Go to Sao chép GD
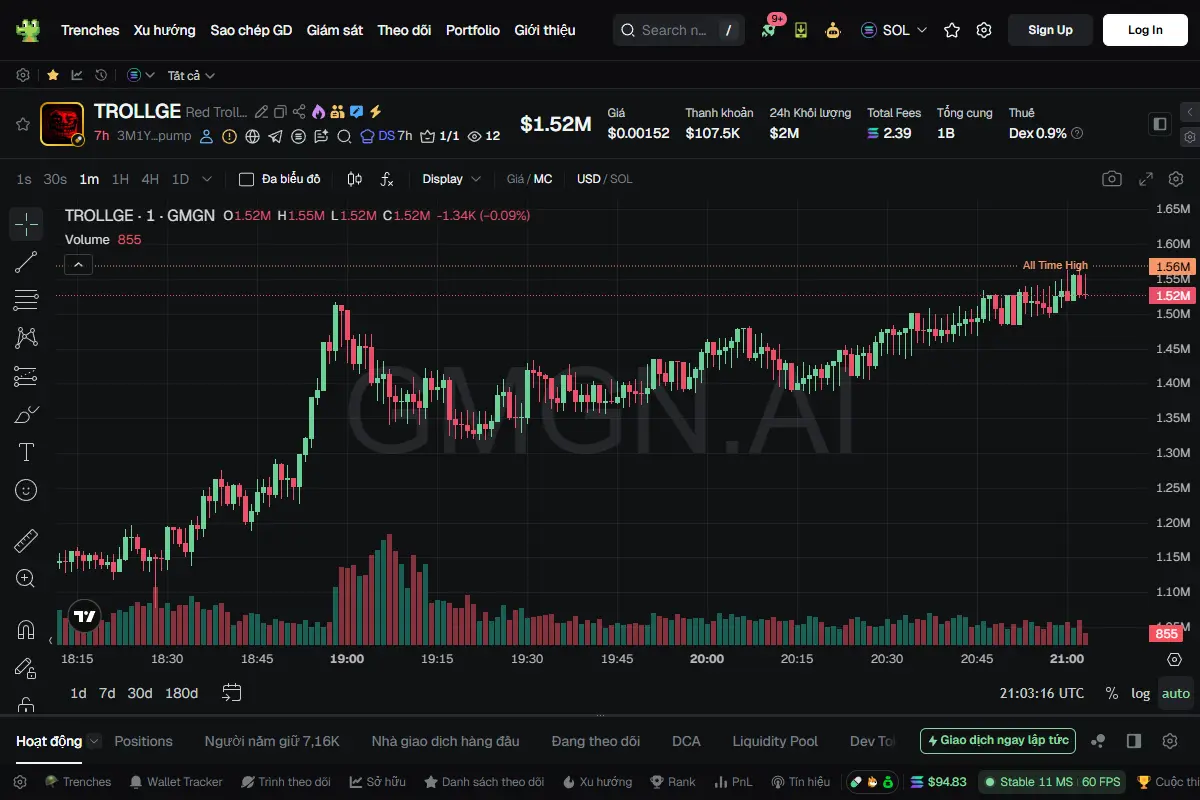 tap(251, 30)
